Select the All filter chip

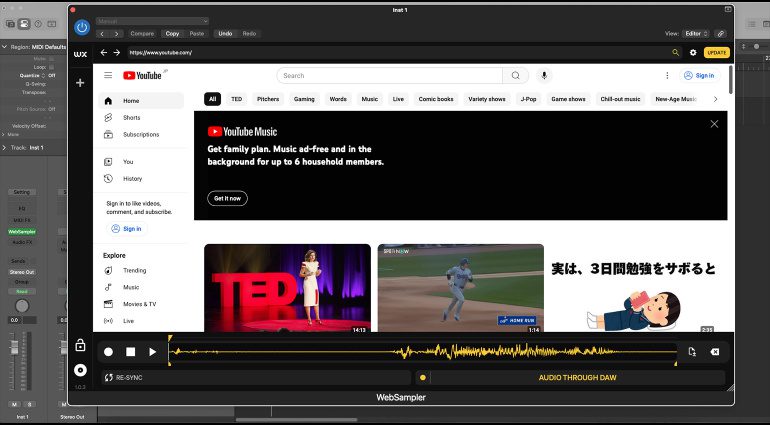coord(212,99)
